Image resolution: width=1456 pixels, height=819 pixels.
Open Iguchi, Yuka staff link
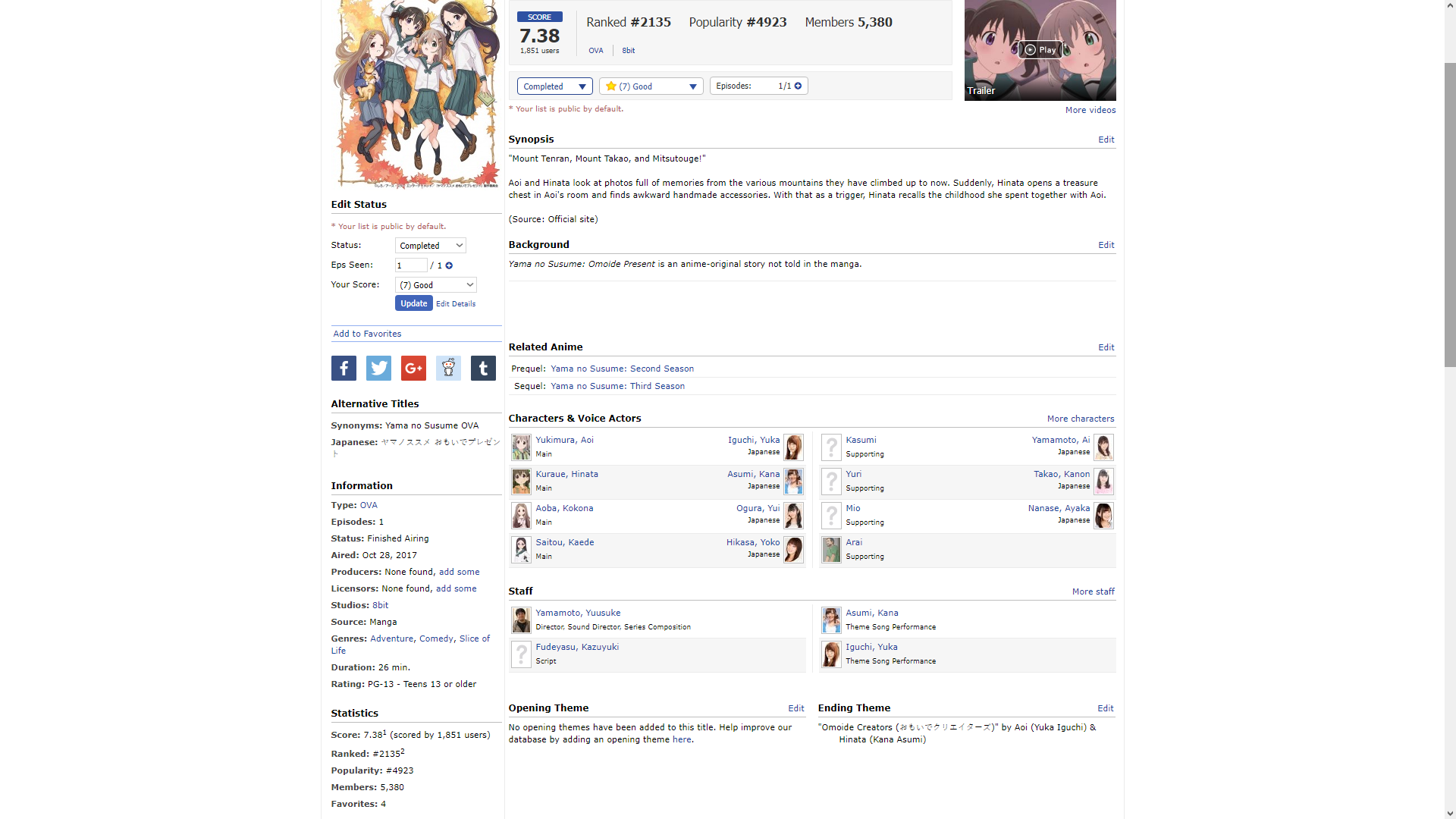pos(872,647)
